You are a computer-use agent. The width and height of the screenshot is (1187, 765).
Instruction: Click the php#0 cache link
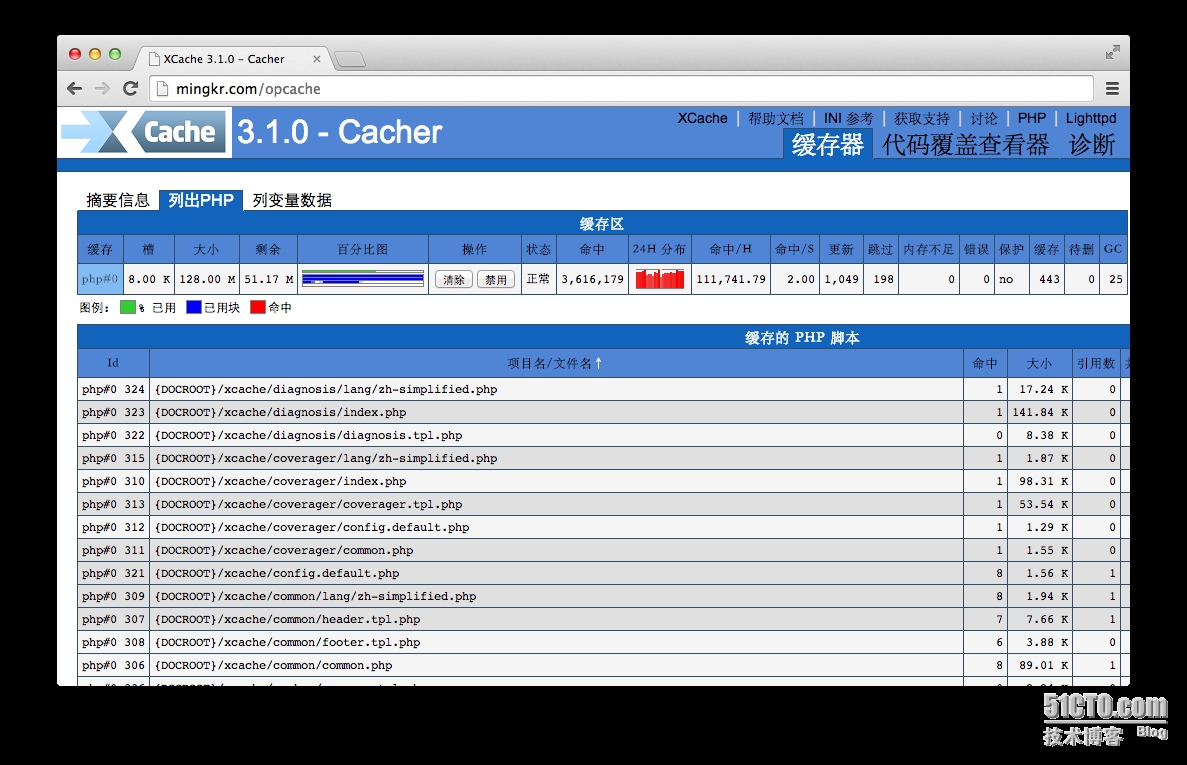[x=100, y=278]
